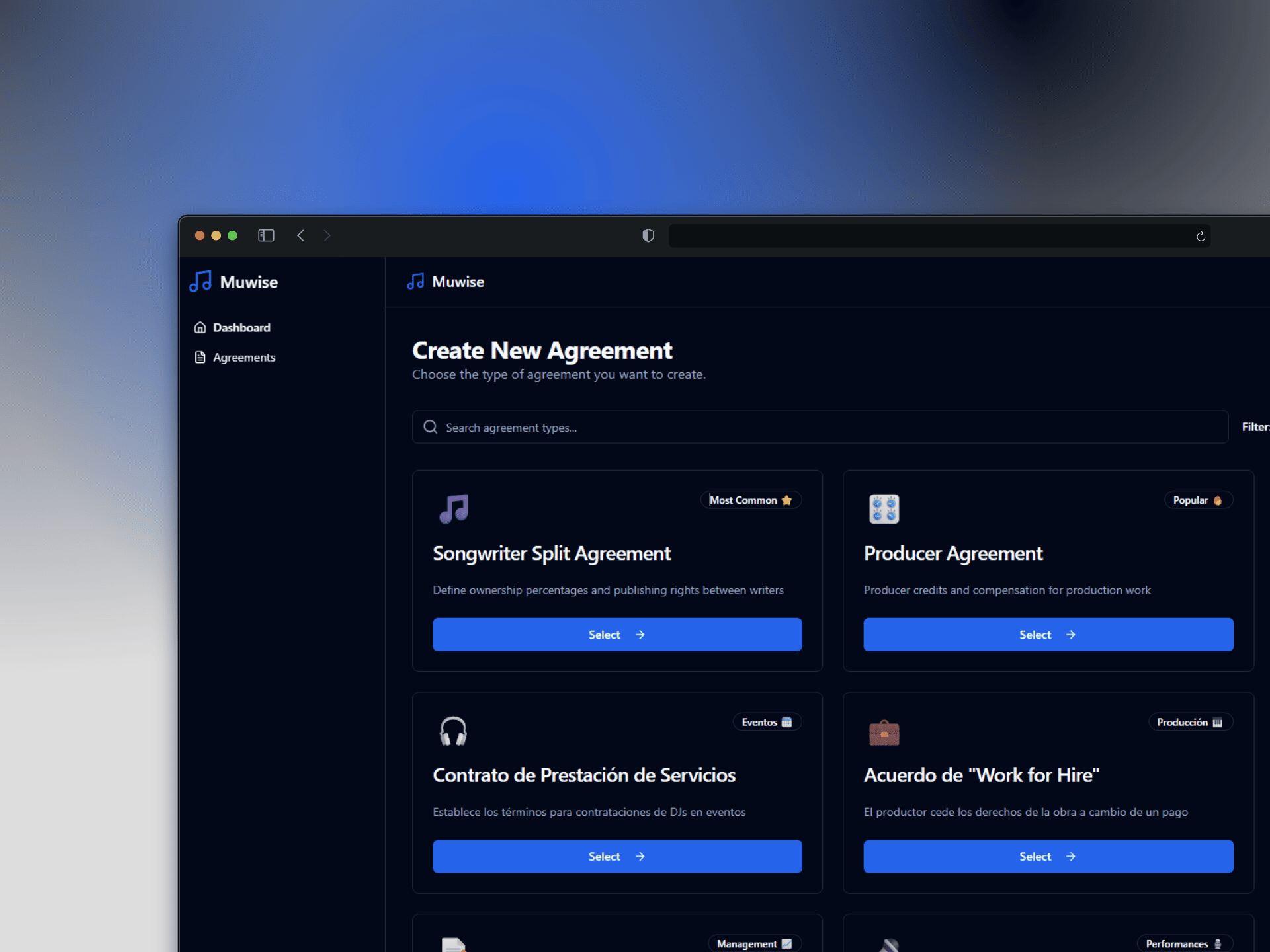Maximize the window with the green button
Viewport: 1270px width, 952px height.
[232, 235]
